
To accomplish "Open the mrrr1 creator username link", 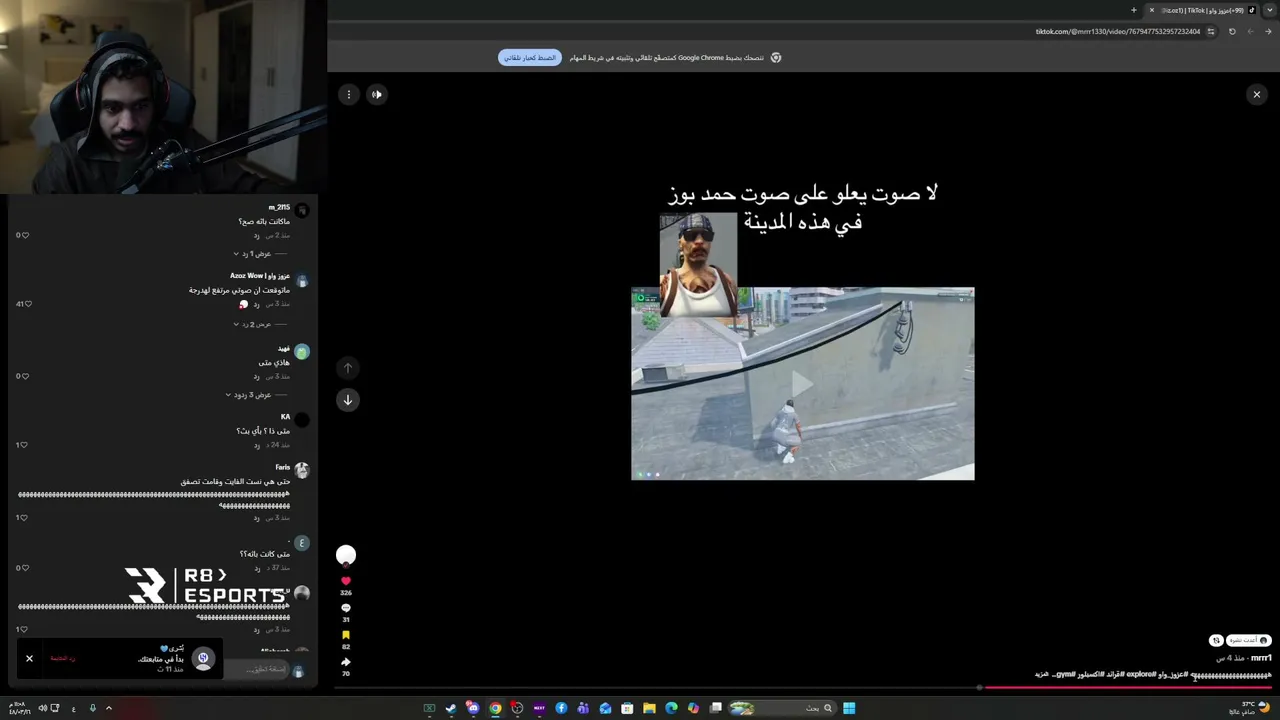I will point(1261,658).
